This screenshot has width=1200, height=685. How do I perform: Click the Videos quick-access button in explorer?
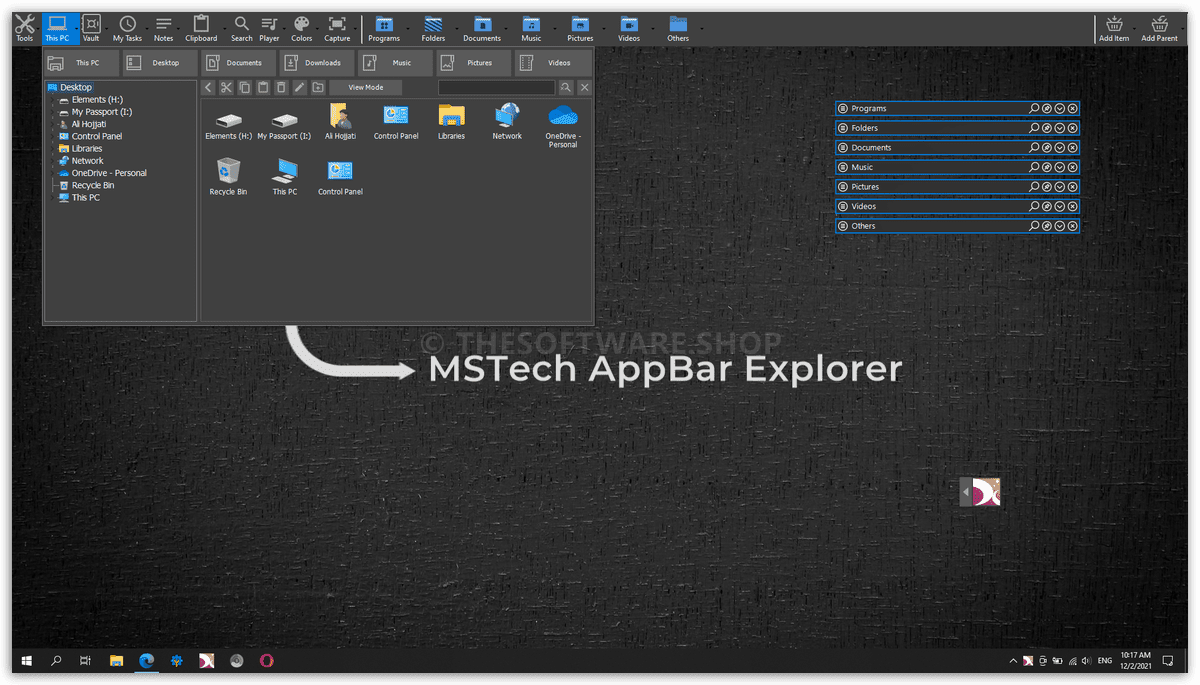[x=552, y=63]
